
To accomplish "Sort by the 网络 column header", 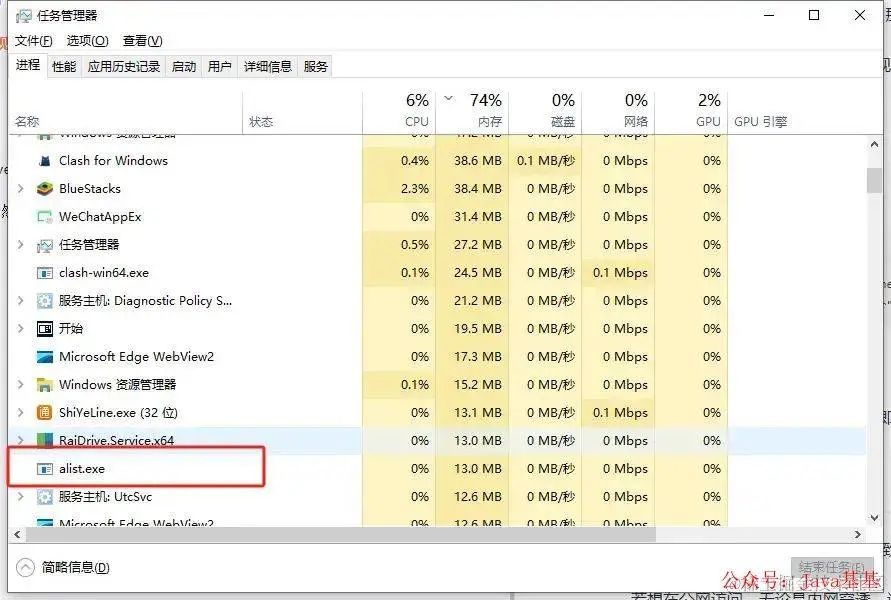I will 618,113.
